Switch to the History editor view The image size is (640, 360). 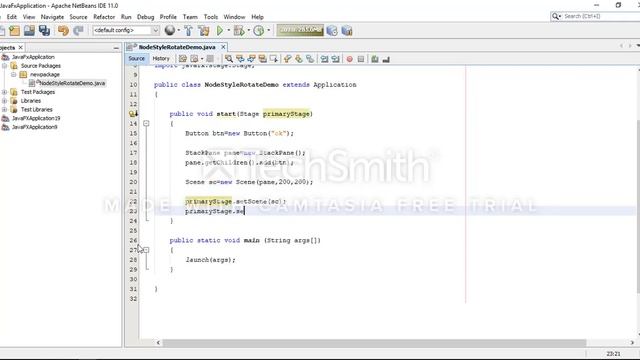pyautogui.click(x=161, y=59)
